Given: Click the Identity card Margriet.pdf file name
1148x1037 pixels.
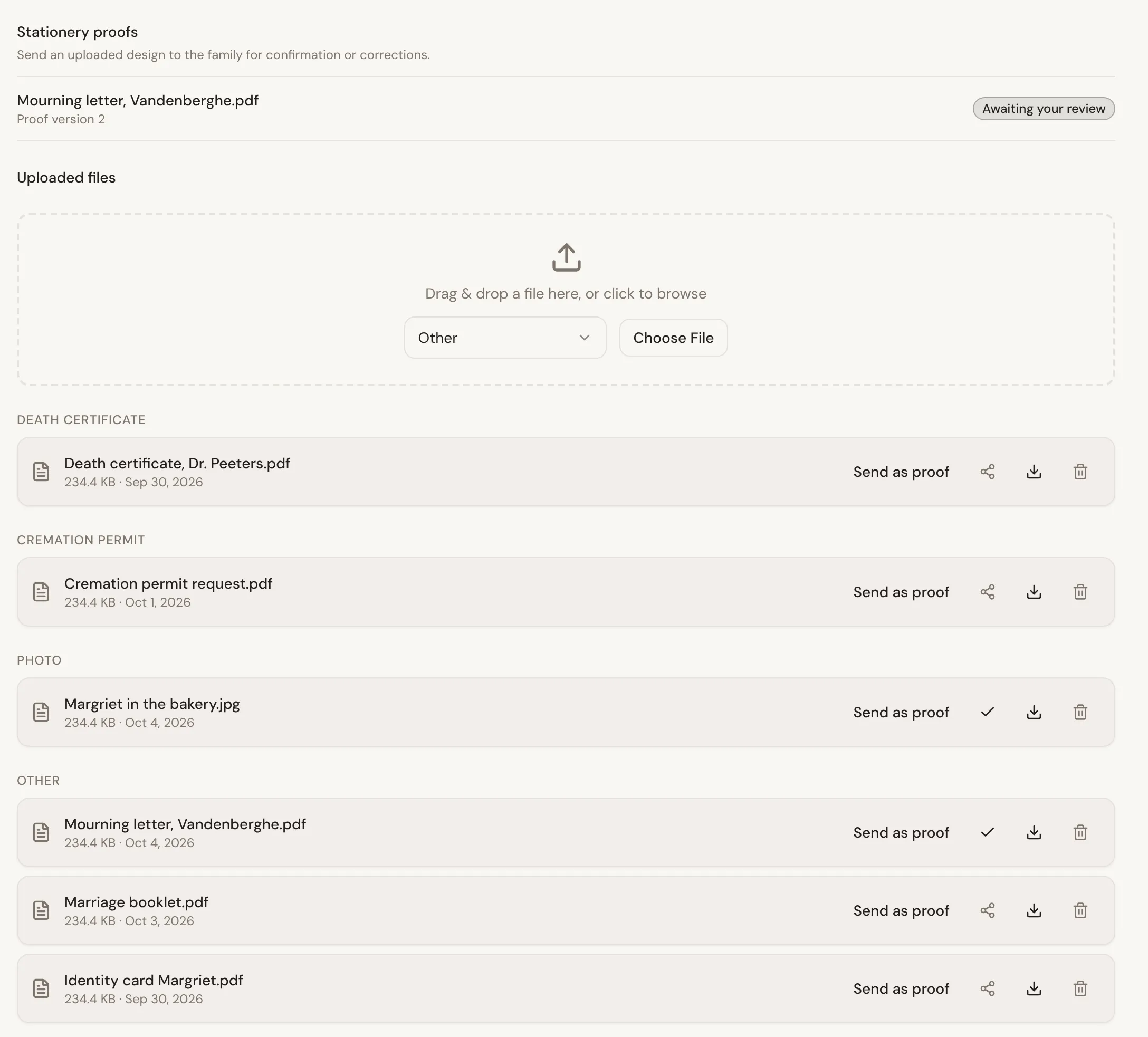Looking at the screenshot, I should (x=154, y=980).
